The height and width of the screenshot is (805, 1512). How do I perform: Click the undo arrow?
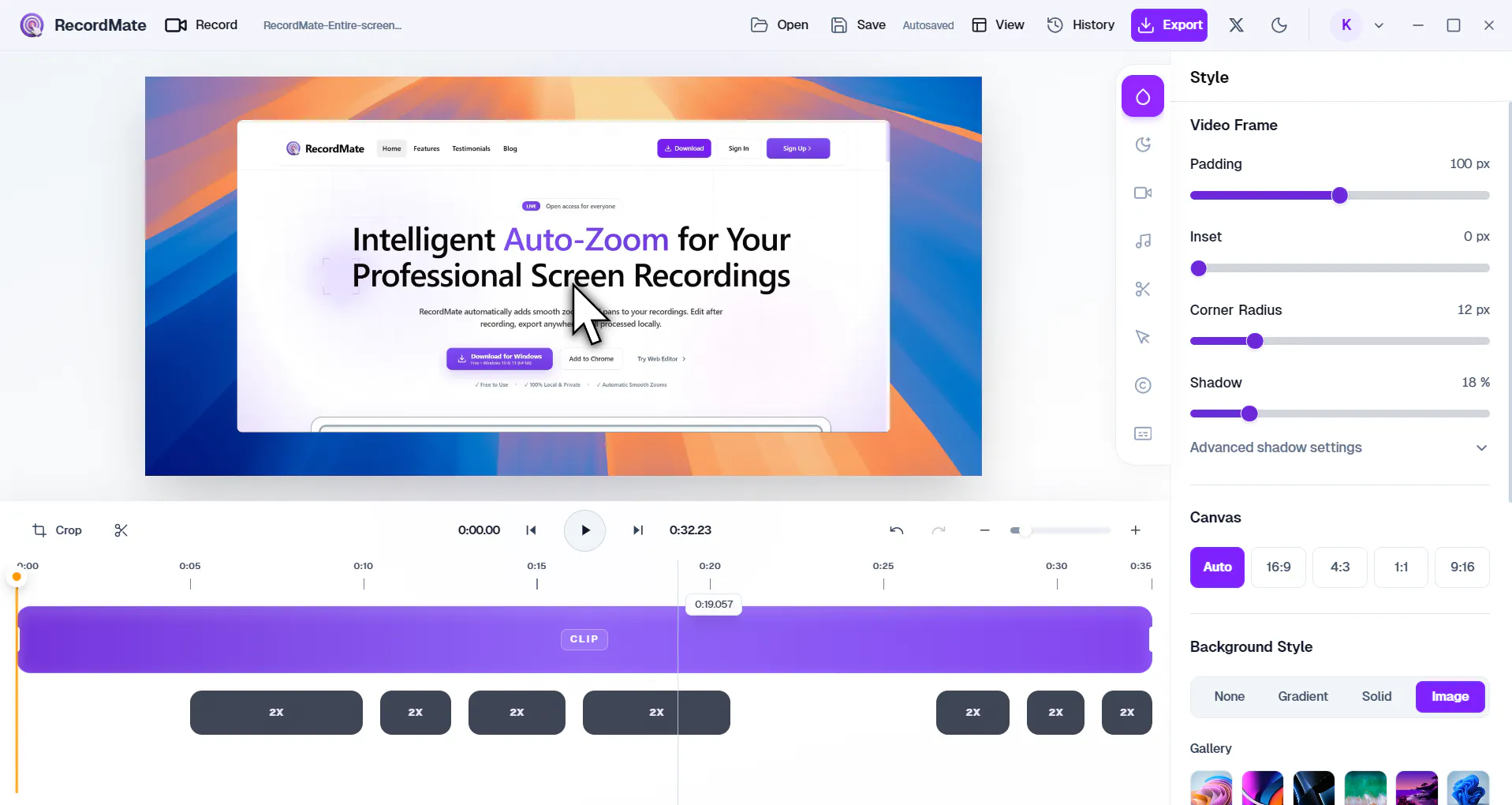click(x=896, y=530)
